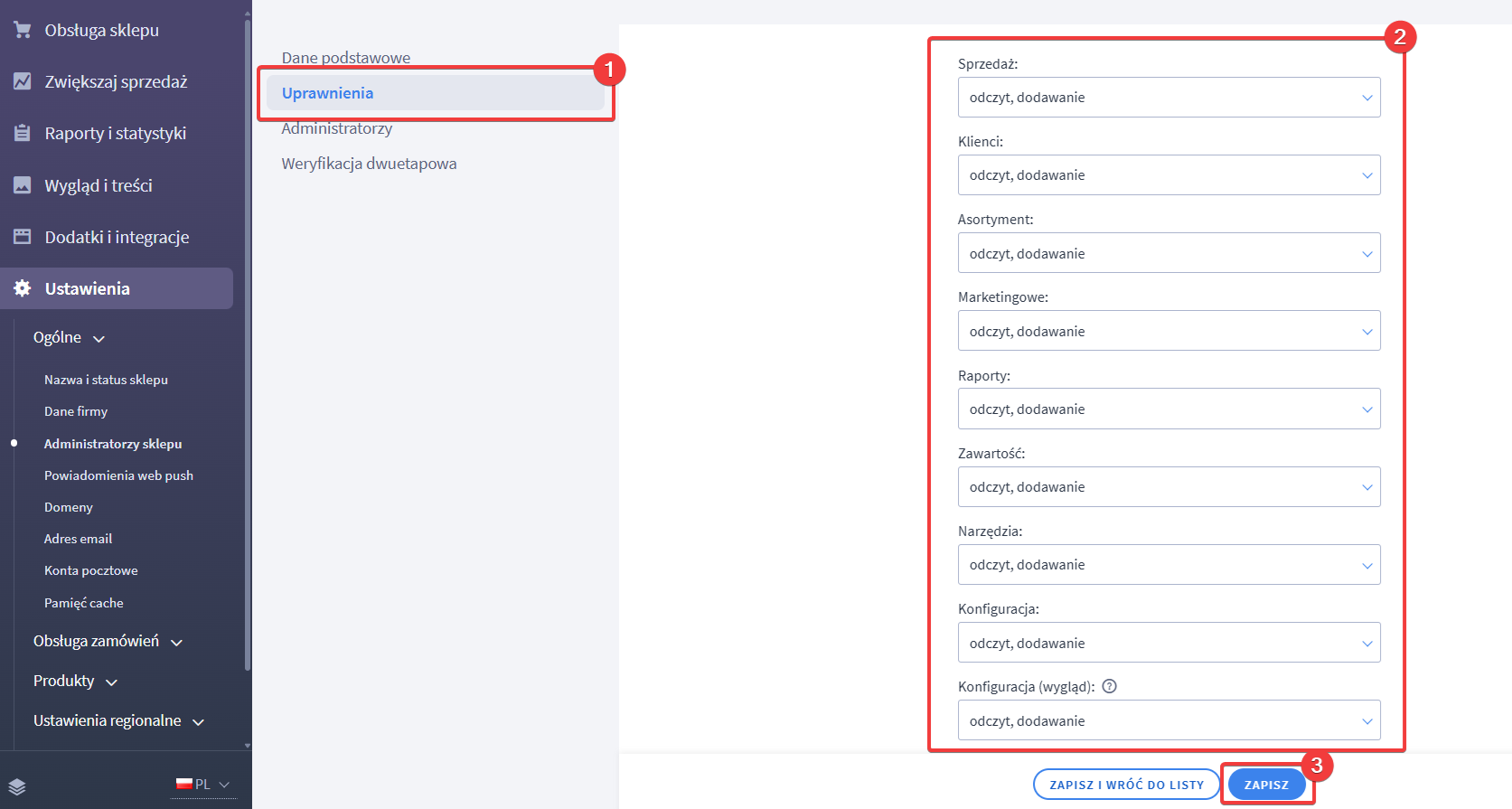The height and width of the screenshot is (809, 1512).
Task: Click the layers icon at sidebar bottom
Action: 17,785
